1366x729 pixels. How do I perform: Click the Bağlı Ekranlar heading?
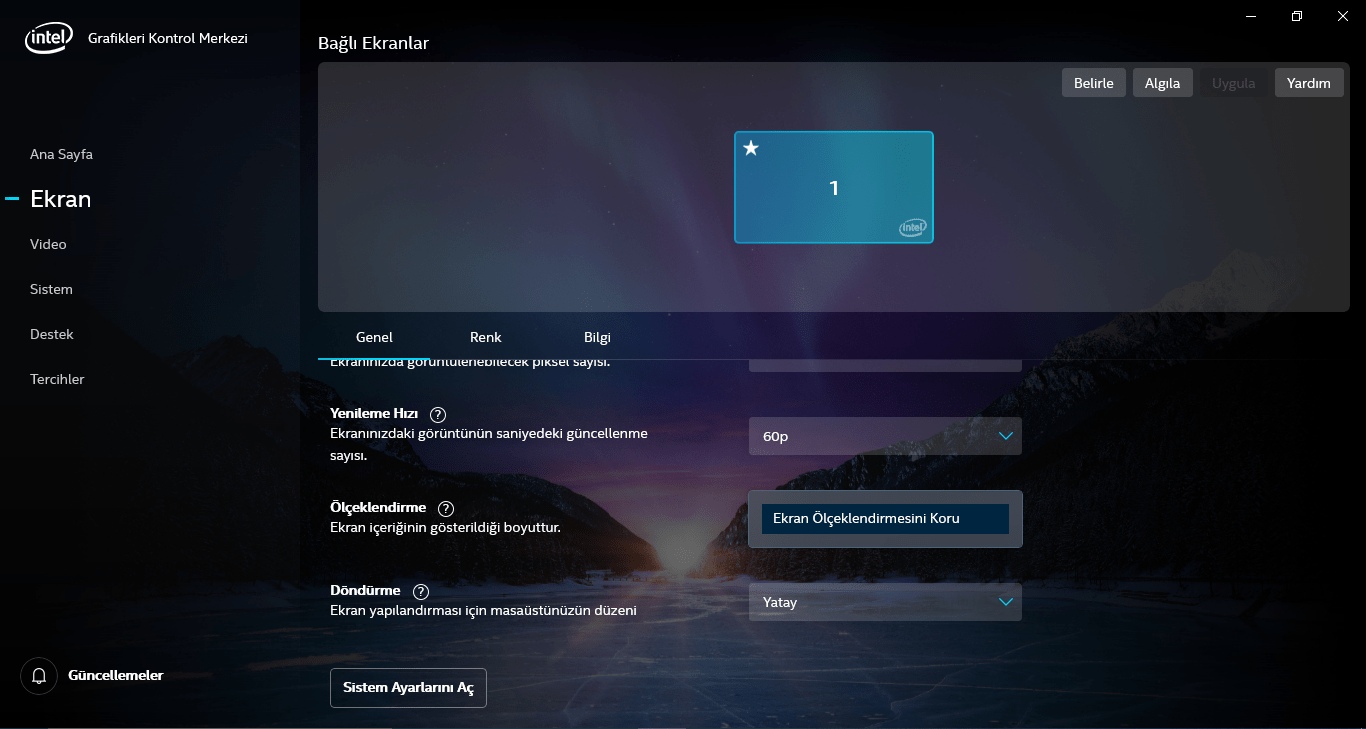pos(373,43)
